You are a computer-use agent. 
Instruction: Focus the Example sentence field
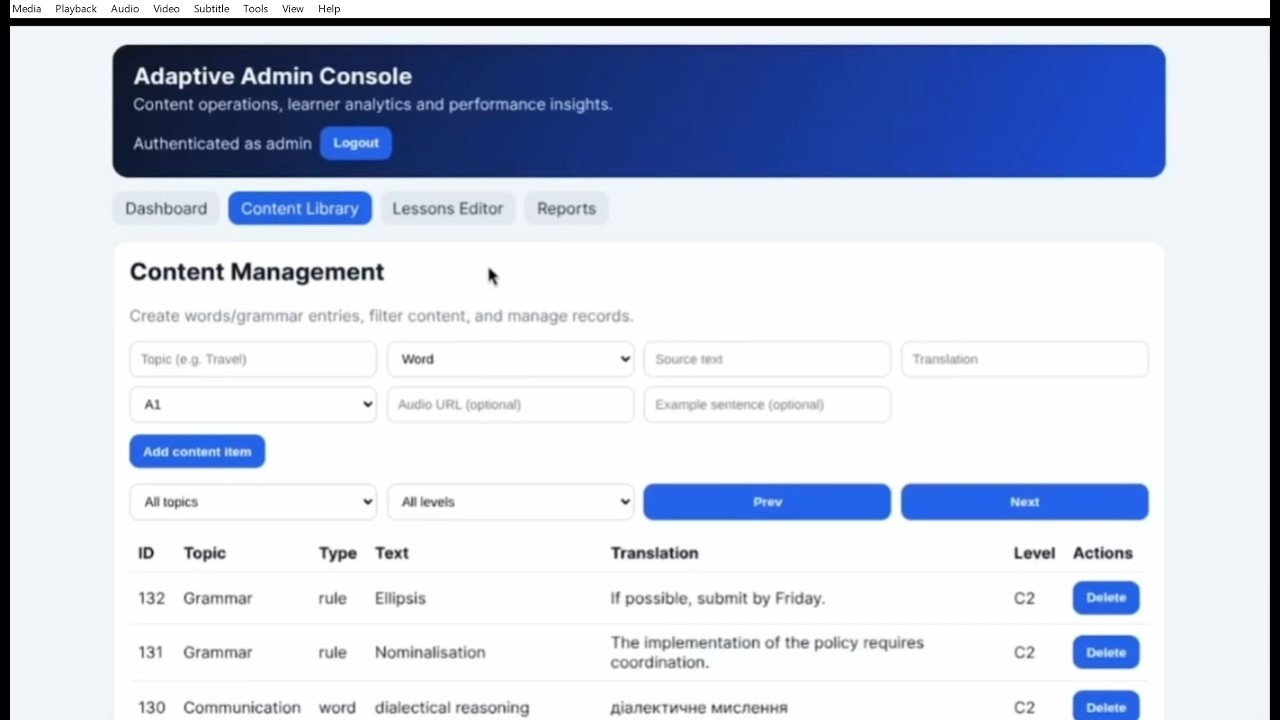[767, 404]
